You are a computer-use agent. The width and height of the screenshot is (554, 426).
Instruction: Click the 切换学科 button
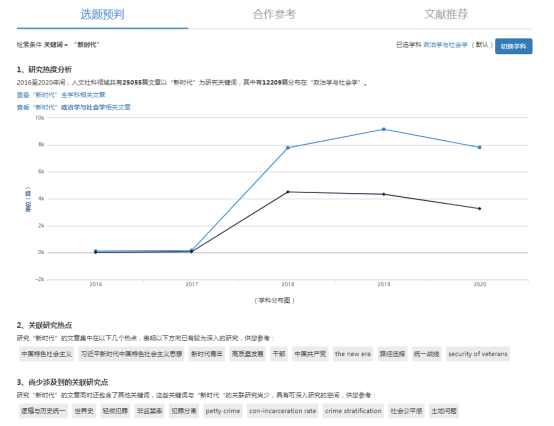[513, 46]
